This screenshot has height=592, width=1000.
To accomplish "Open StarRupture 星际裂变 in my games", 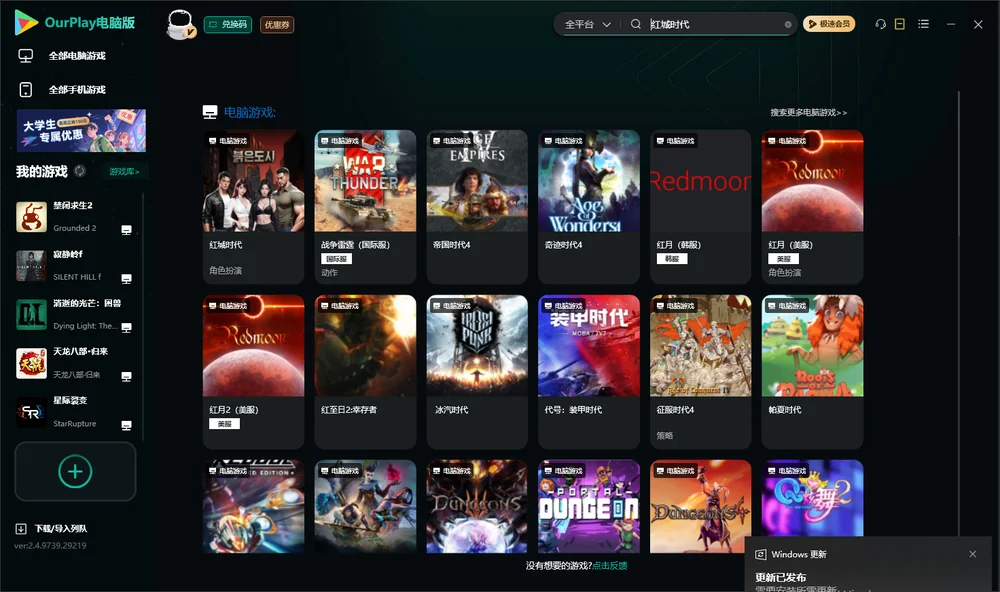I will tap(75, 412).
